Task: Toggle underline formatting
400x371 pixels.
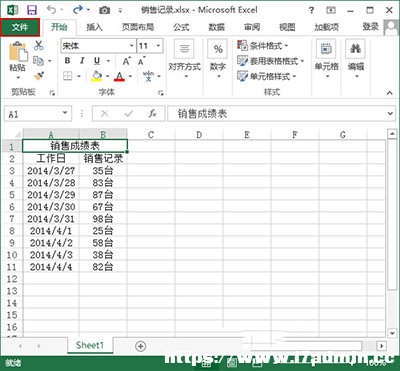Action: (x=97, y=61)
